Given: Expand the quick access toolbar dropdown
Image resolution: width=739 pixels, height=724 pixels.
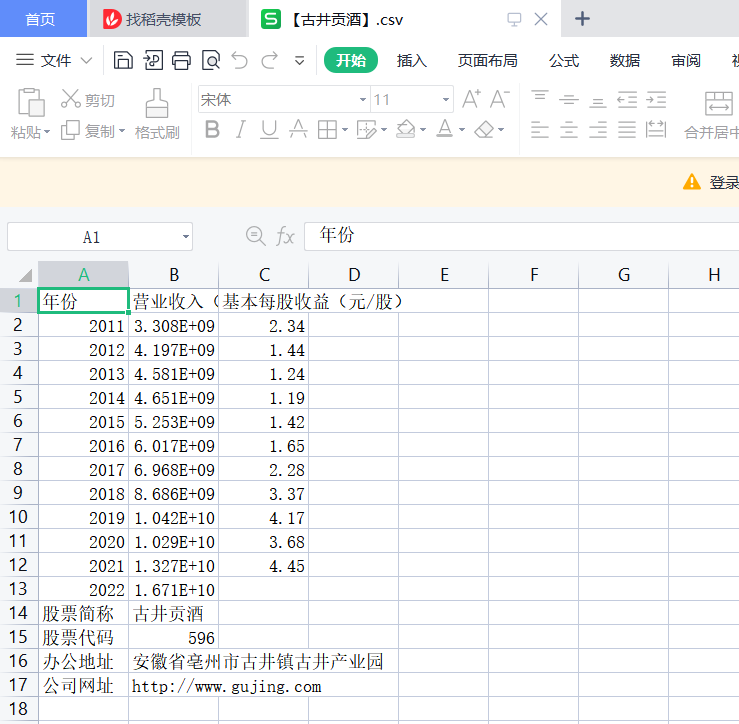Looking at the screenshot, I should (x=299, y=61).
